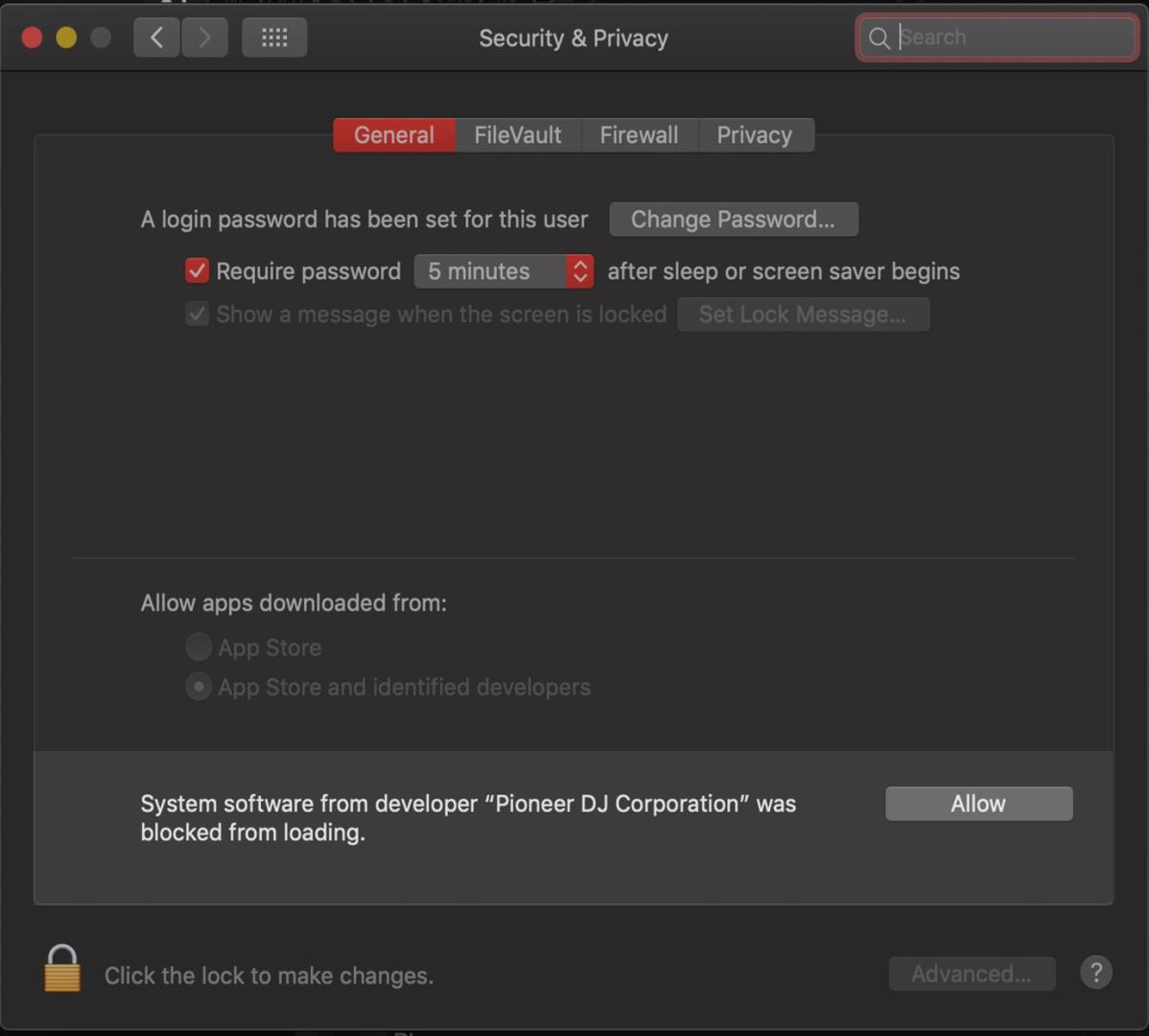Click 'after sleep or screen saver begins' text
Viewport: 1149px width, 1036px height.
784,271
